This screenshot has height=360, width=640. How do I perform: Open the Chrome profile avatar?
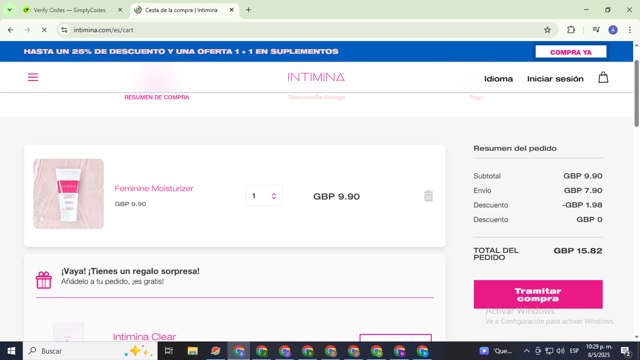tap(613, 30)
